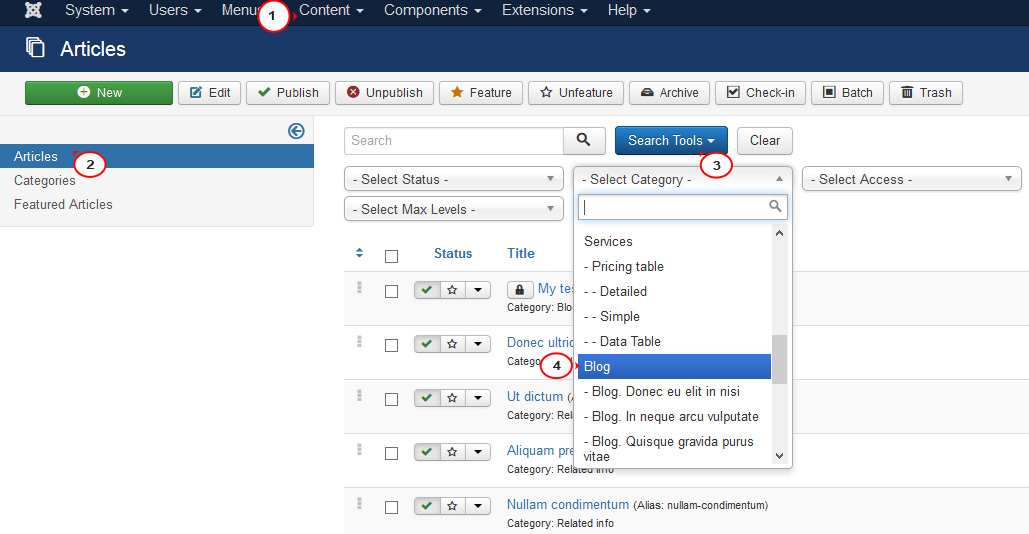
Task: Click the search magnifier button
Action: click(583, 140)
